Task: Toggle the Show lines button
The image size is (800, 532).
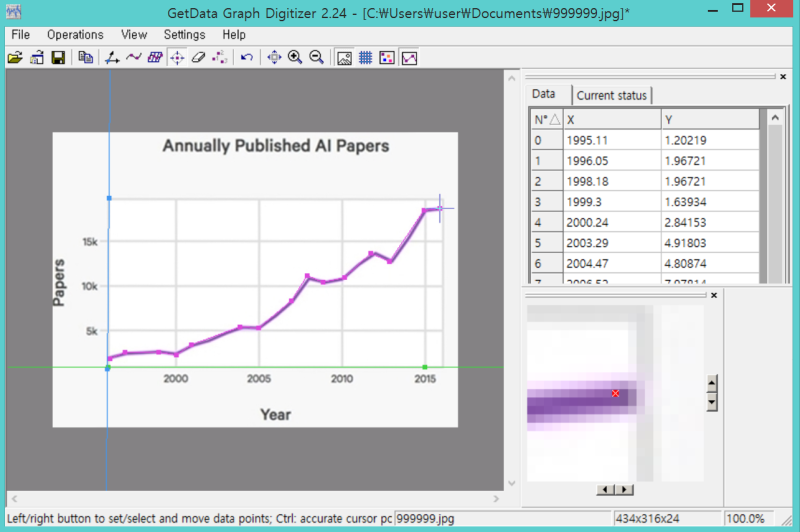Action: [x=409, y=58]
